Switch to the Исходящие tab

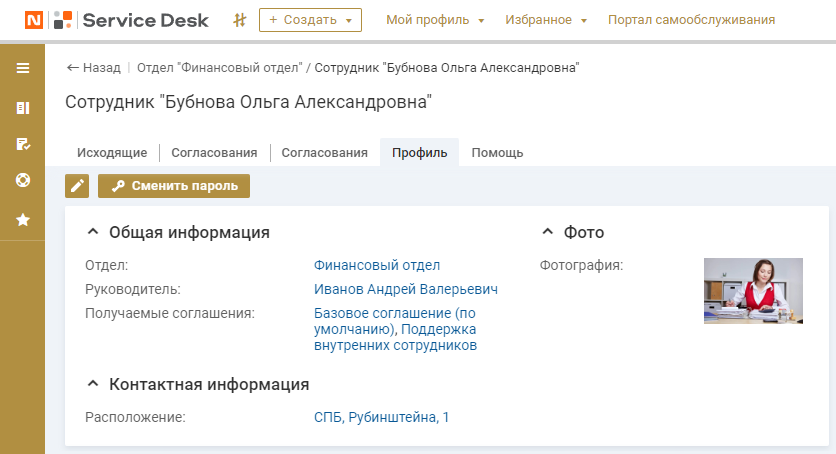click(112, 153)
